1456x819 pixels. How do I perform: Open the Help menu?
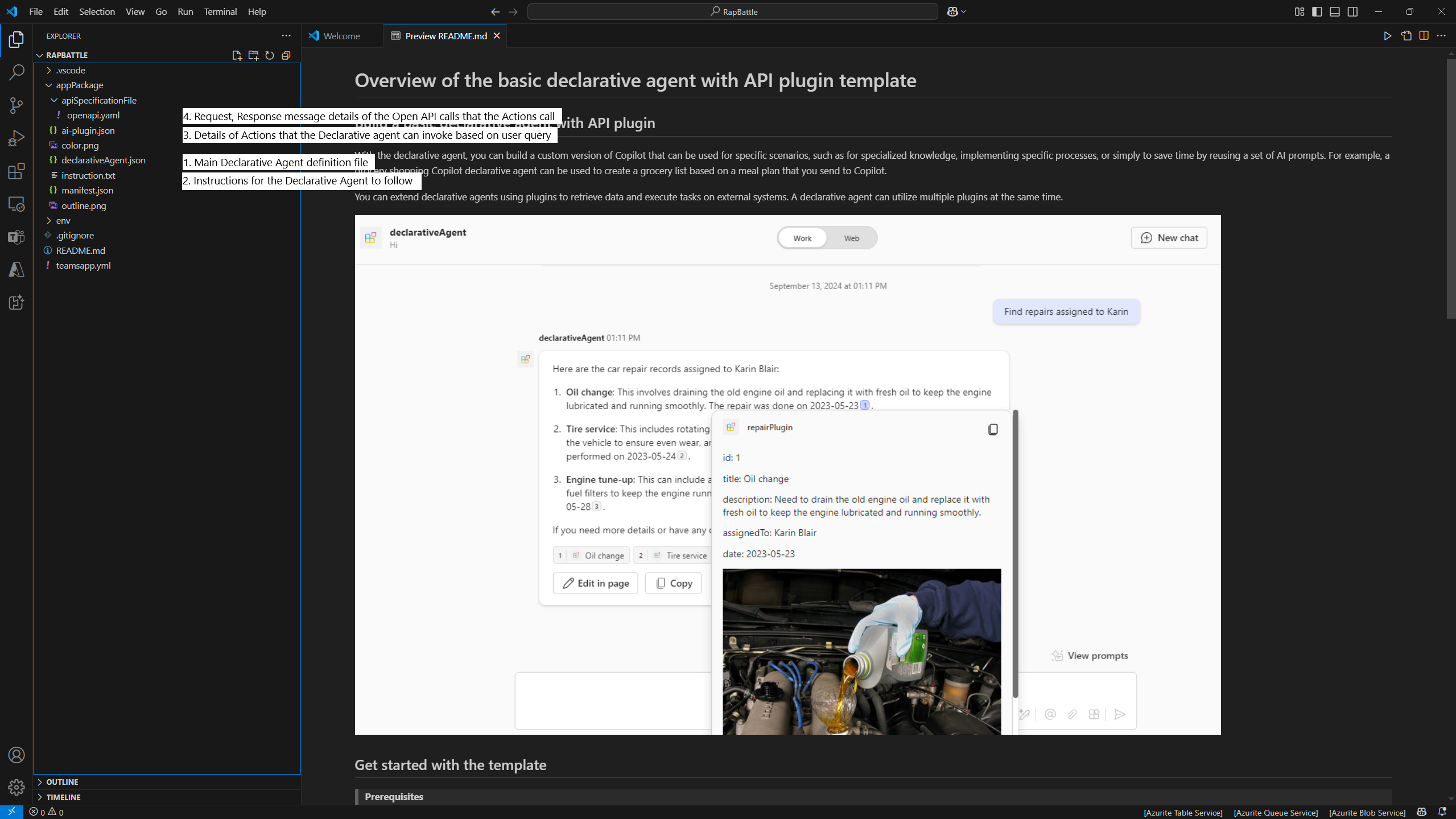[x=257, y=11]
